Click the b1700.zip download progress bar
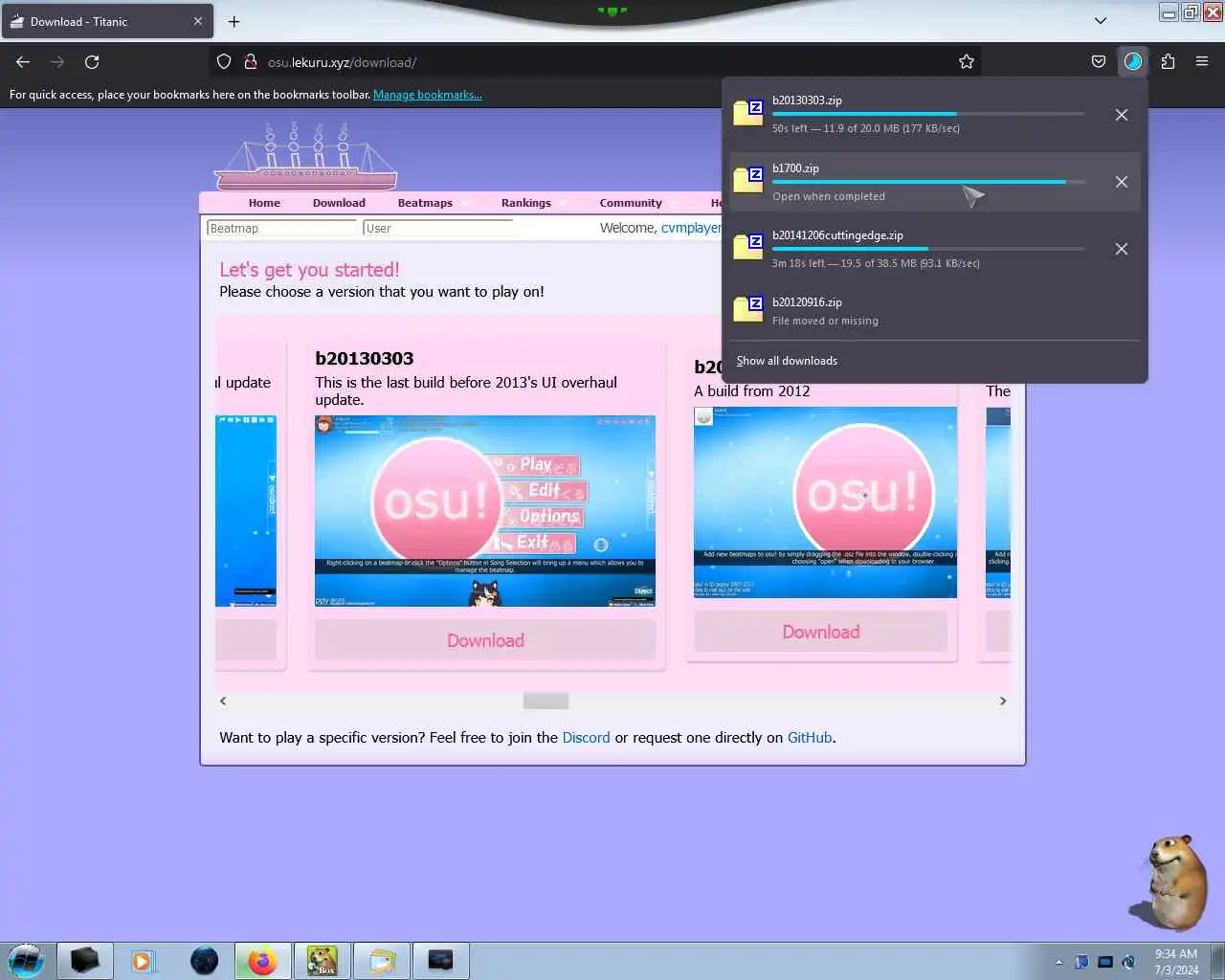 tap(928, 182)
